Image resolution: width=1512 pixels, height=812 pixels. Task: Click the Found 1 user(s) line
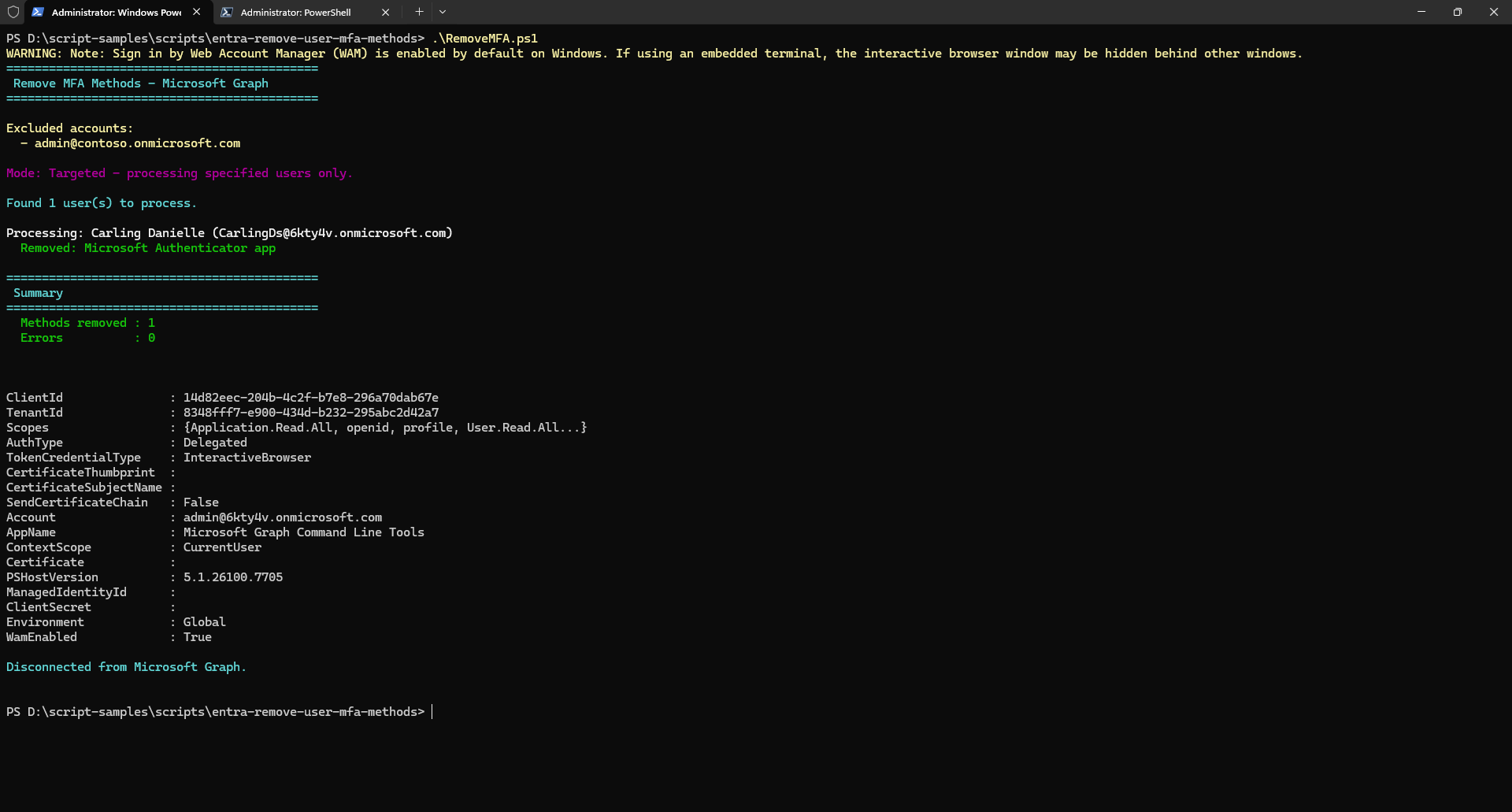click(101, 202)
